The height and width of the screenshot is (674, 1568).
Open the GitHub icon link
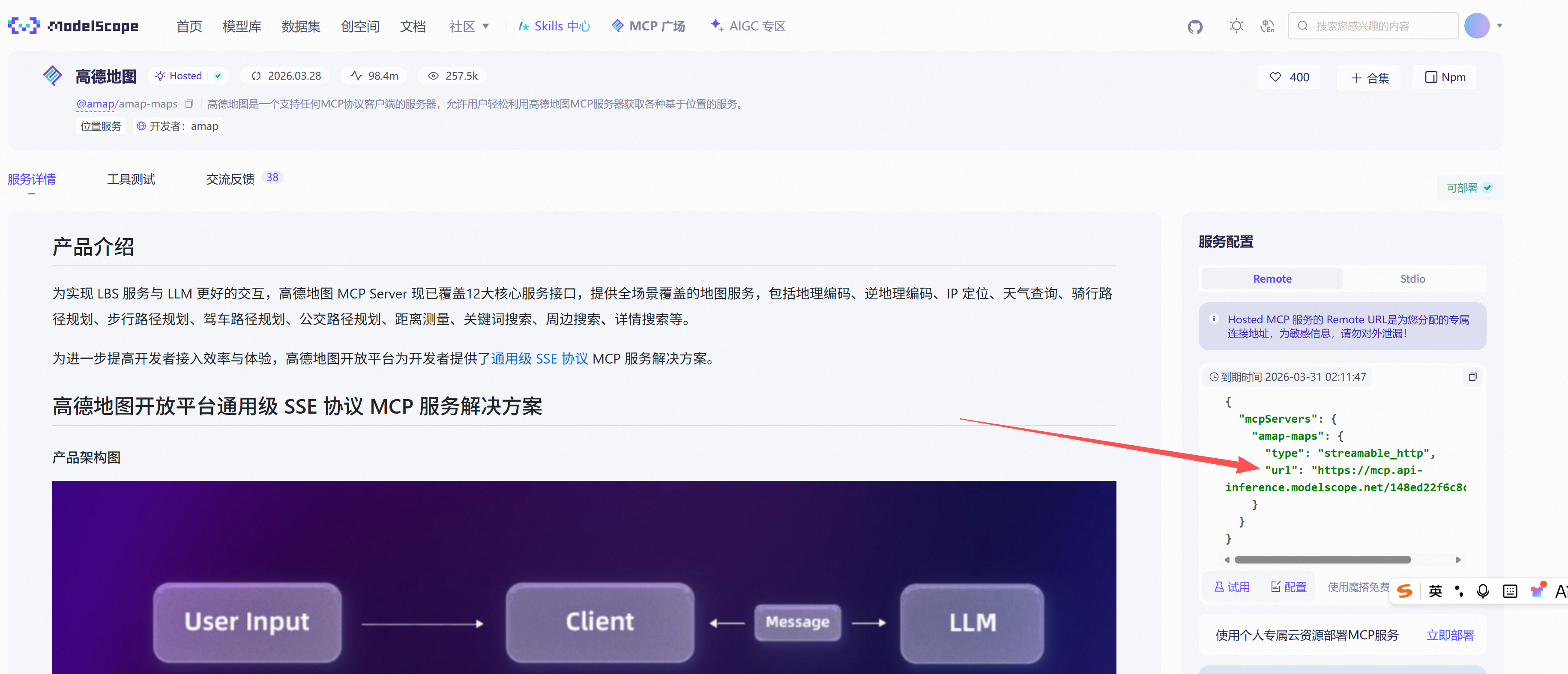click(x=1195, y=26)
